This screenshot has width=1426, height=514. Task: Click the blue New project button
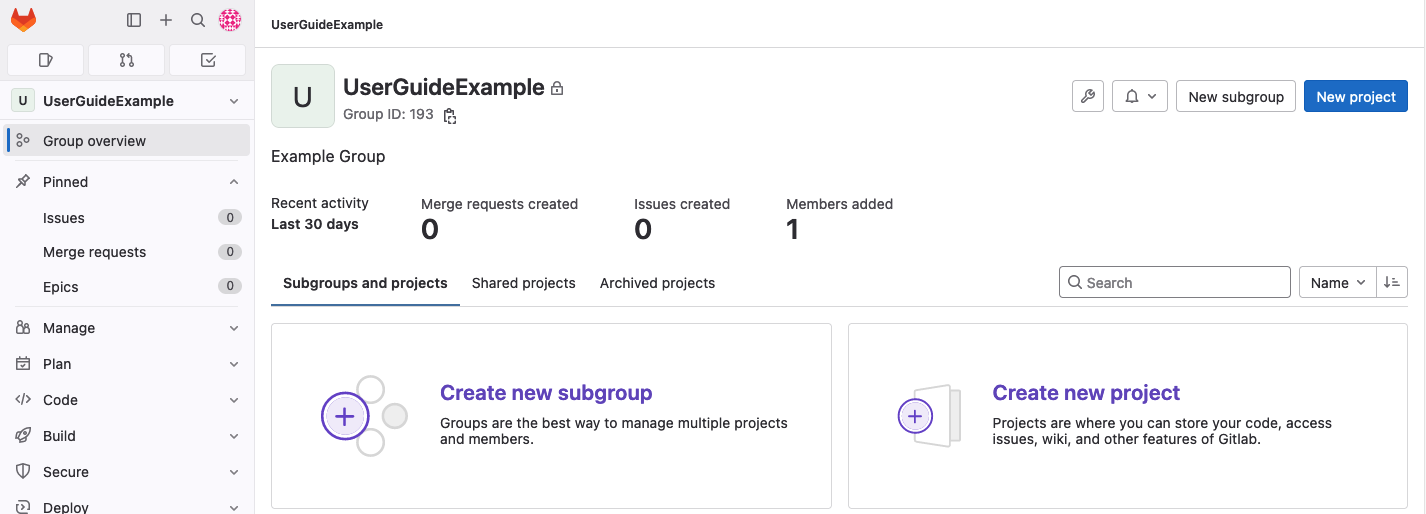[x=1356, y=97]
